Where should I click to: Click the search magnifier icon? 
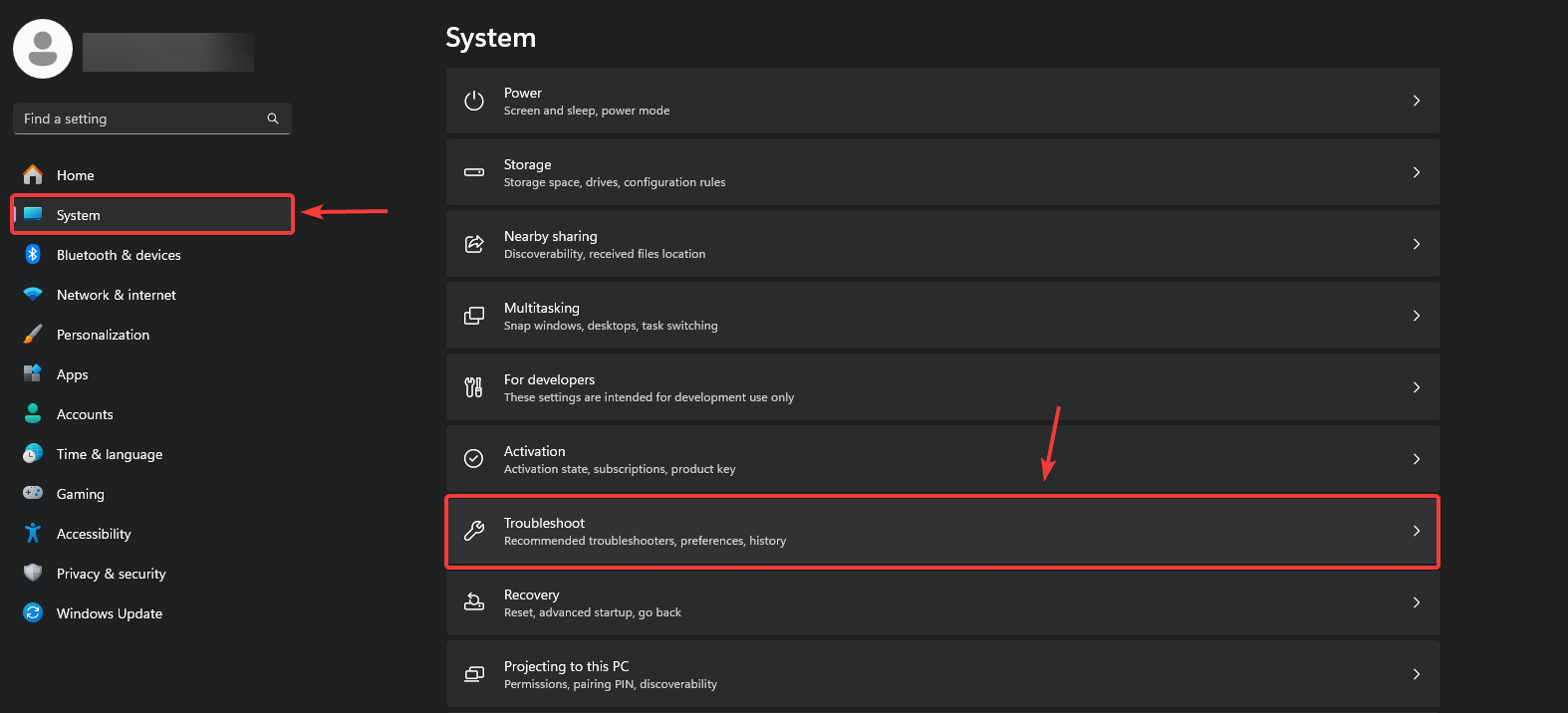click(x=273, y=119)
